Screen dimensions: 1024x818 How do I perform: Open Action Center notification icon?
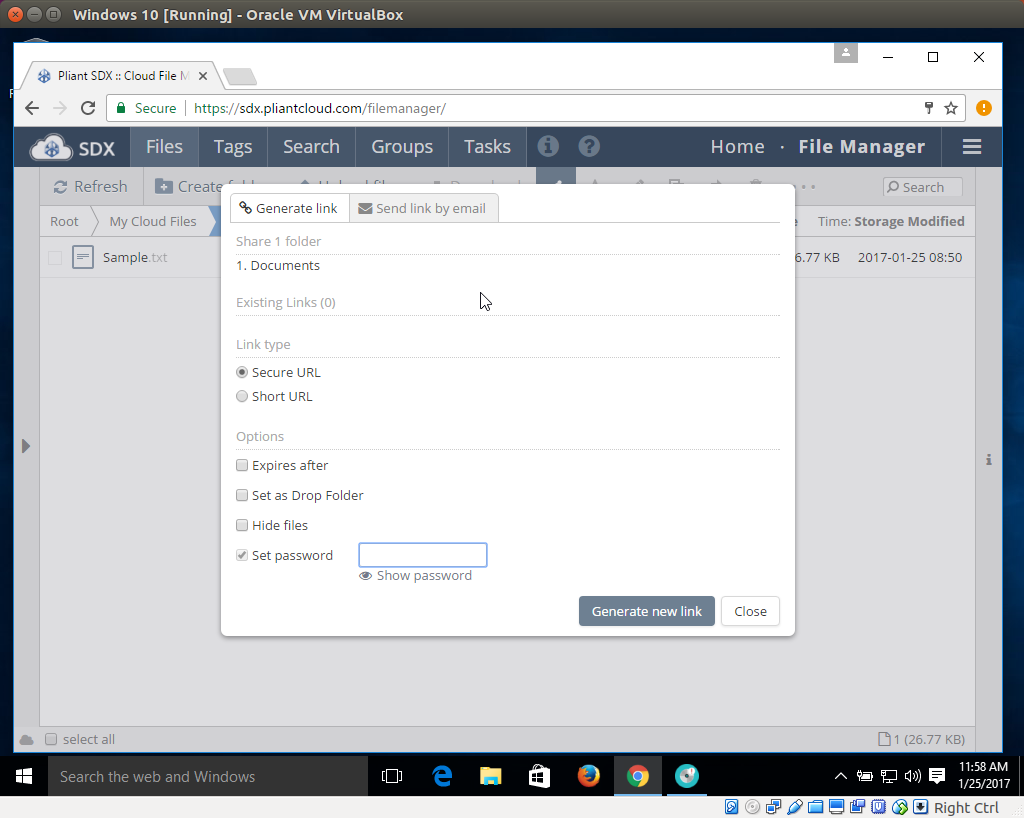pos(937,776)
